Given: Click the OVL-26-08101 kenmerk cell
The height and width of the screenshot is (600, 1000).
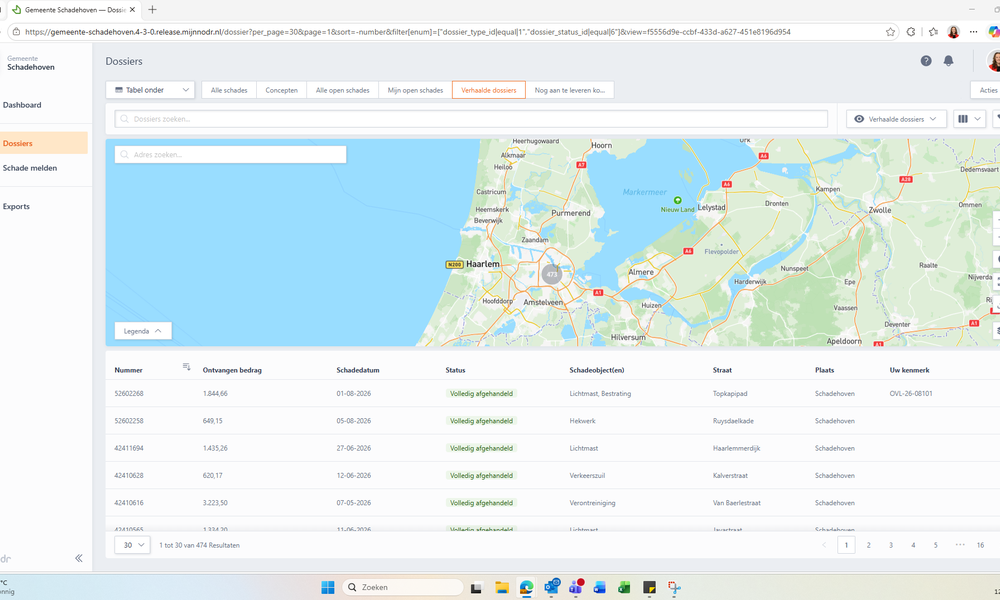Looking at the screenshot, I should click(911, 393).
